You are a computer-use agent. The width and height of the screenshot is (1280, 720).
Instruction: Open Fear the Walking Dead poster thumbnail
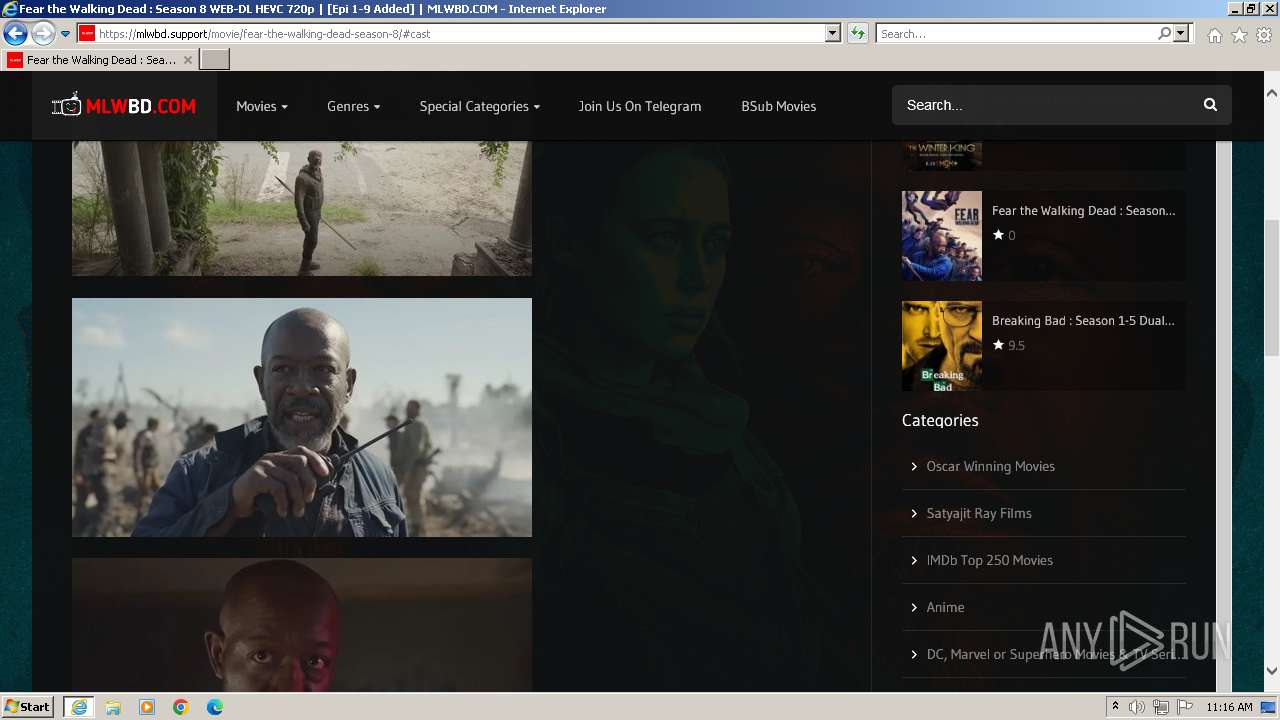942,236
